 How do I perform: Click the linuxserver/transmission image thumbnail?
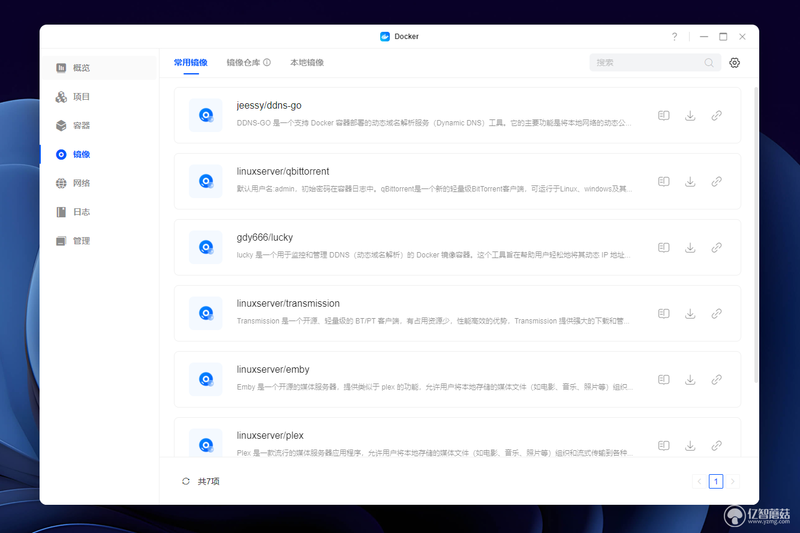click(206, 313)
